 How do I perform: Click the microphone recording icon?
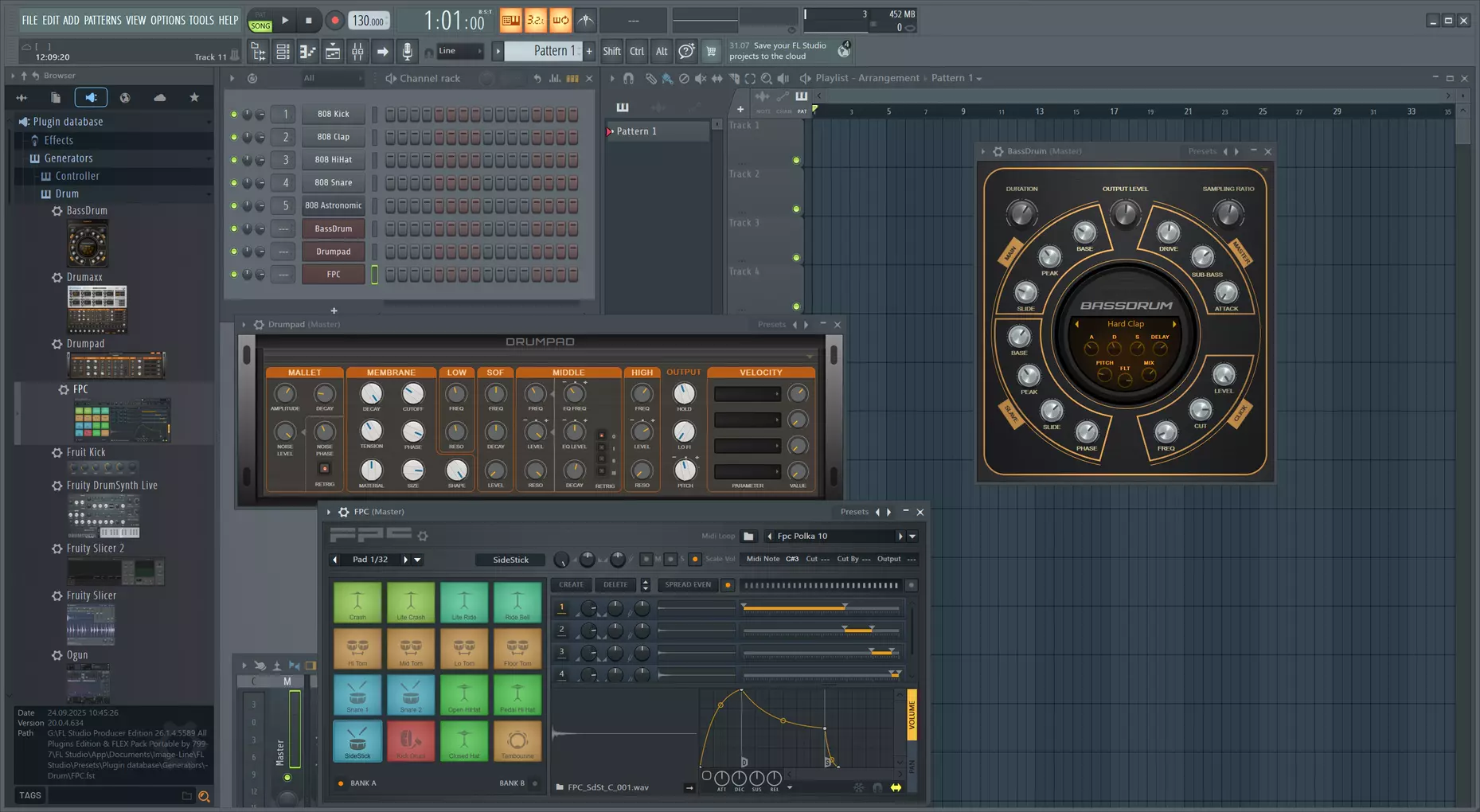coord(407,52)
